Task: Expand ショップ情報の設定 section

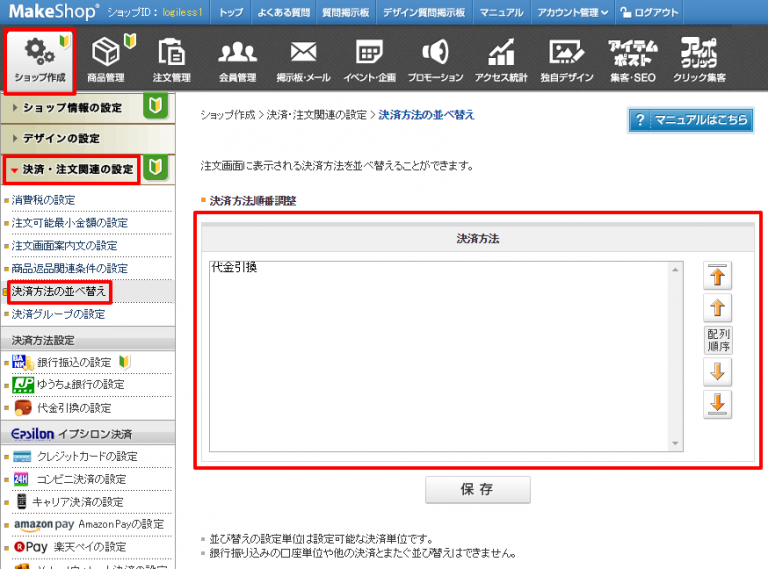Action: pyautogui.click(x=72, y=107)
